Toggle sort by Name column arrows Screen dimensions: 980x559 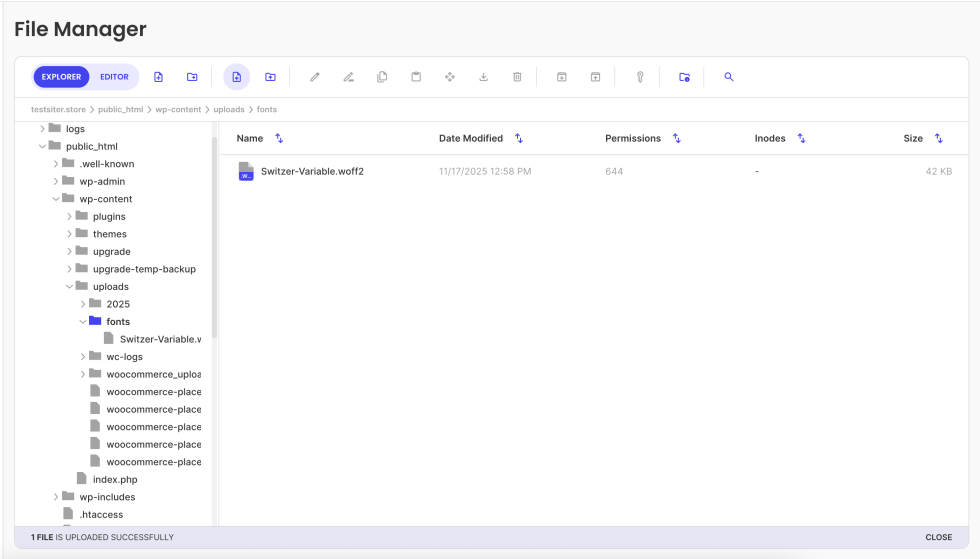pos(279,139)
